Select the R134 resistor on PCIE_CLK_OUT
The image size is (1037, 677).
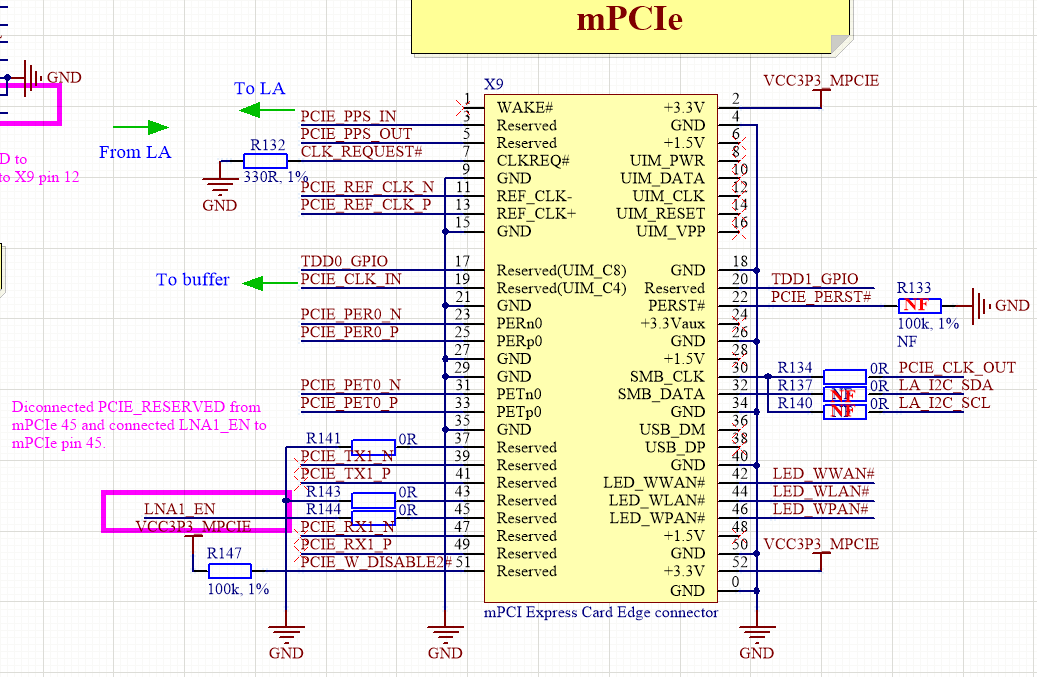tap(843, 377)
